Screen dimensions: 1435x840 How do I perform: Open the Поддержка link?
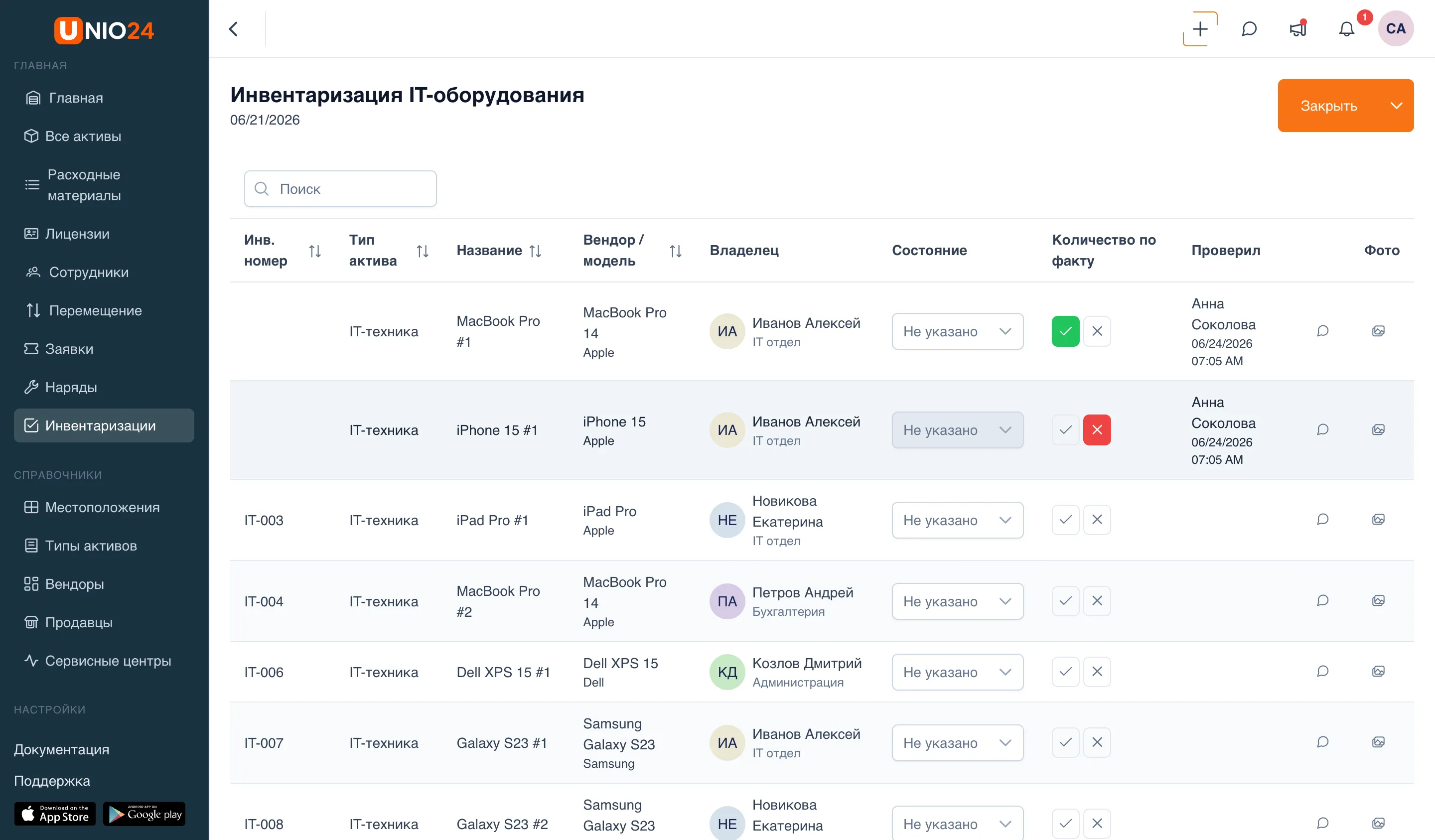[52, 780]
